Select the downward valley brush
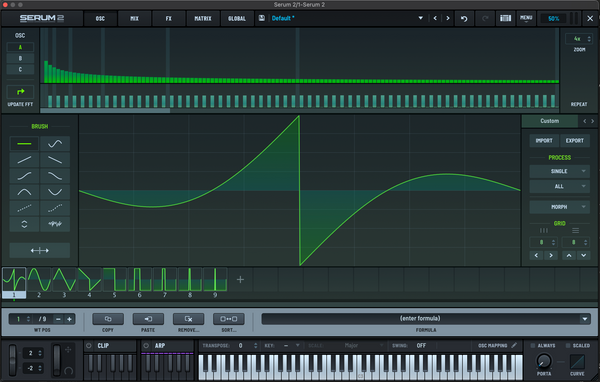This screenshot has width=600, height=382. [x=55, y=192]
